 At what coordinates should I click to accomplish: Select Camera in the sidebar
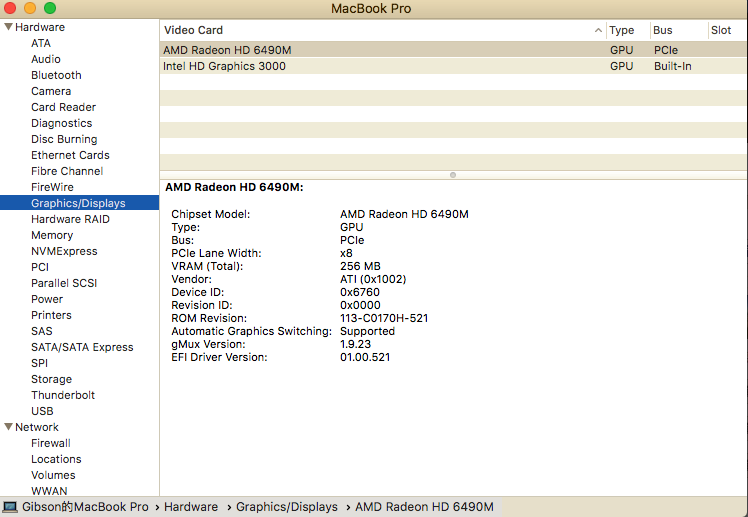(x=51, y=91)
